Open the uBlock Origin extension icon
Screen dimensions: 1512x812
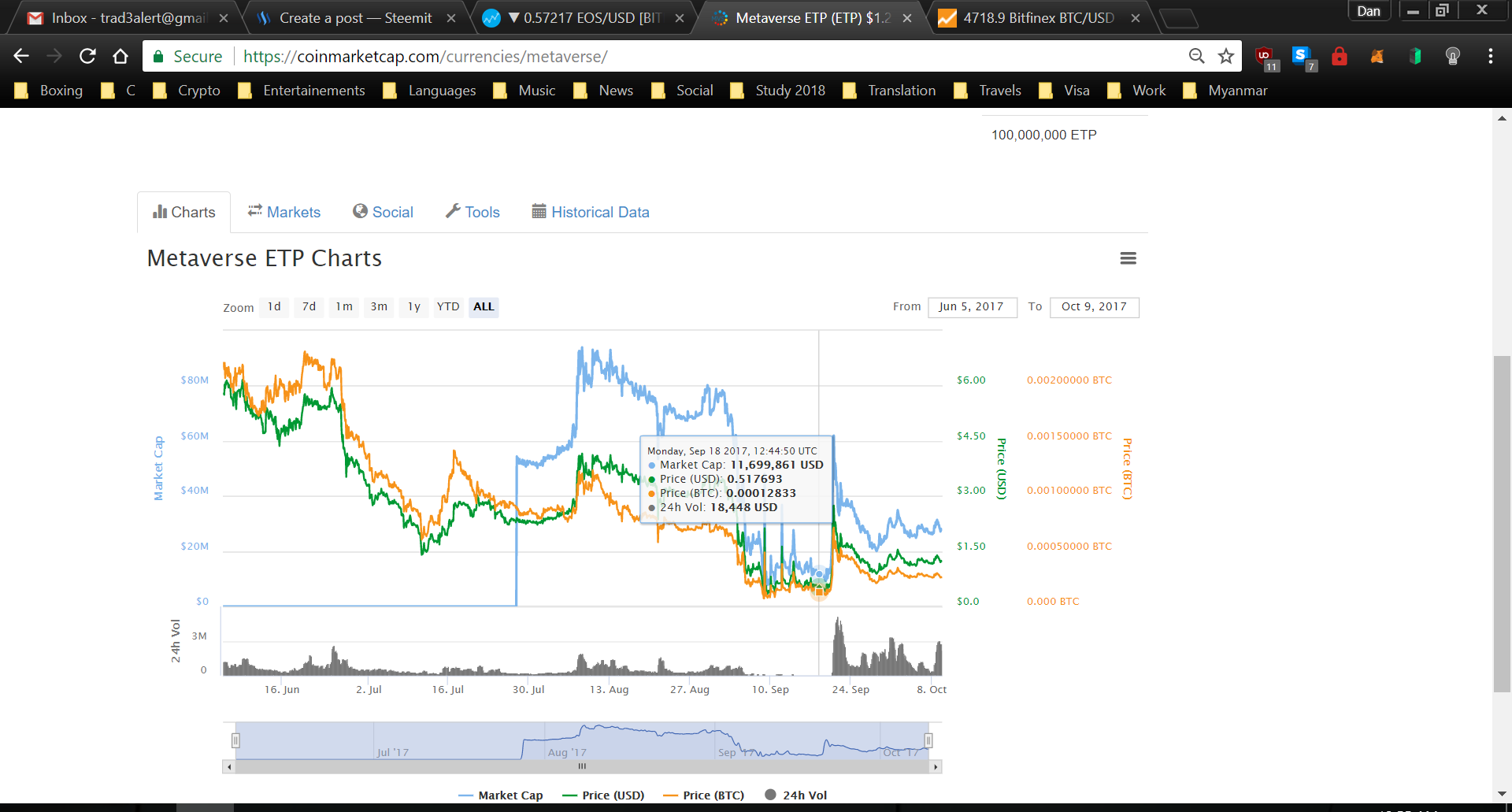coord(1266,57)
